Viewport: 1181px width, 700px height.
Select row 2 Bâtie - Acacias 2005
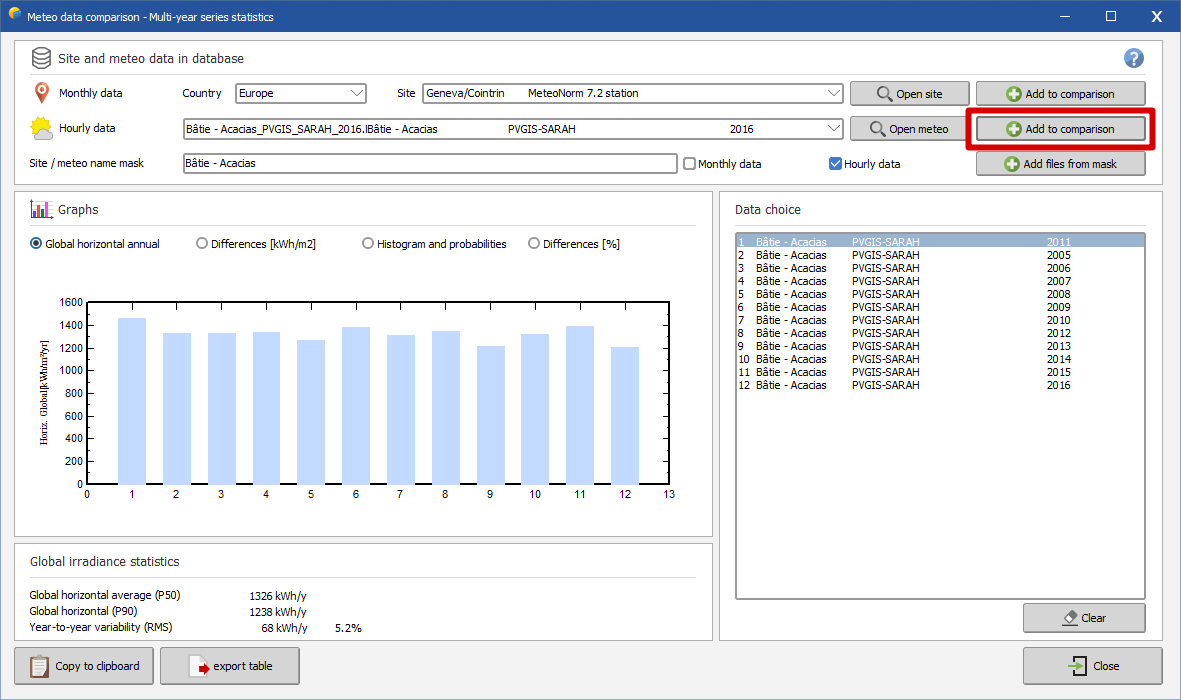pos(940,255)
